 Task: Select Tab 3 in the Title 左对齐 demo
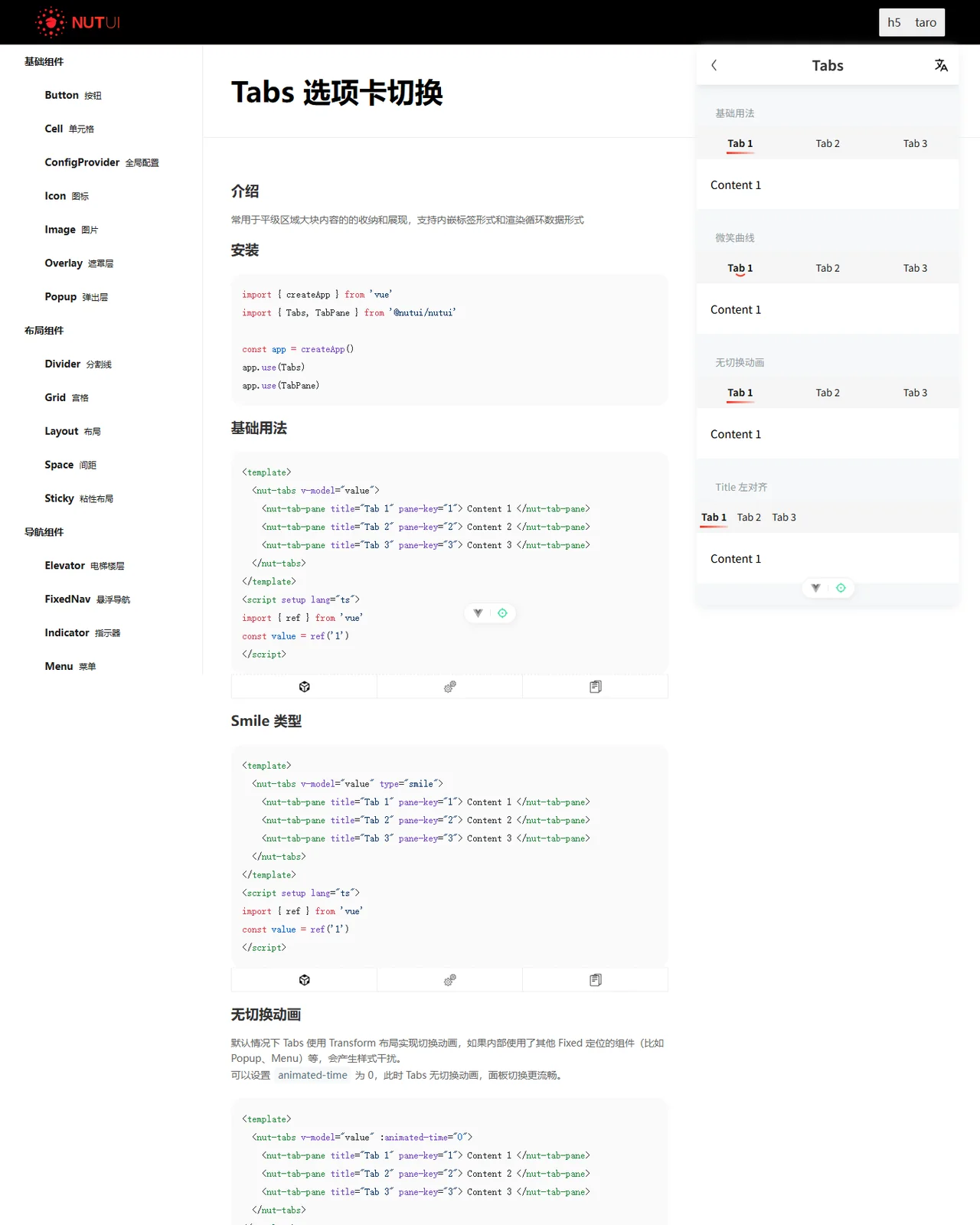point(784,518)
